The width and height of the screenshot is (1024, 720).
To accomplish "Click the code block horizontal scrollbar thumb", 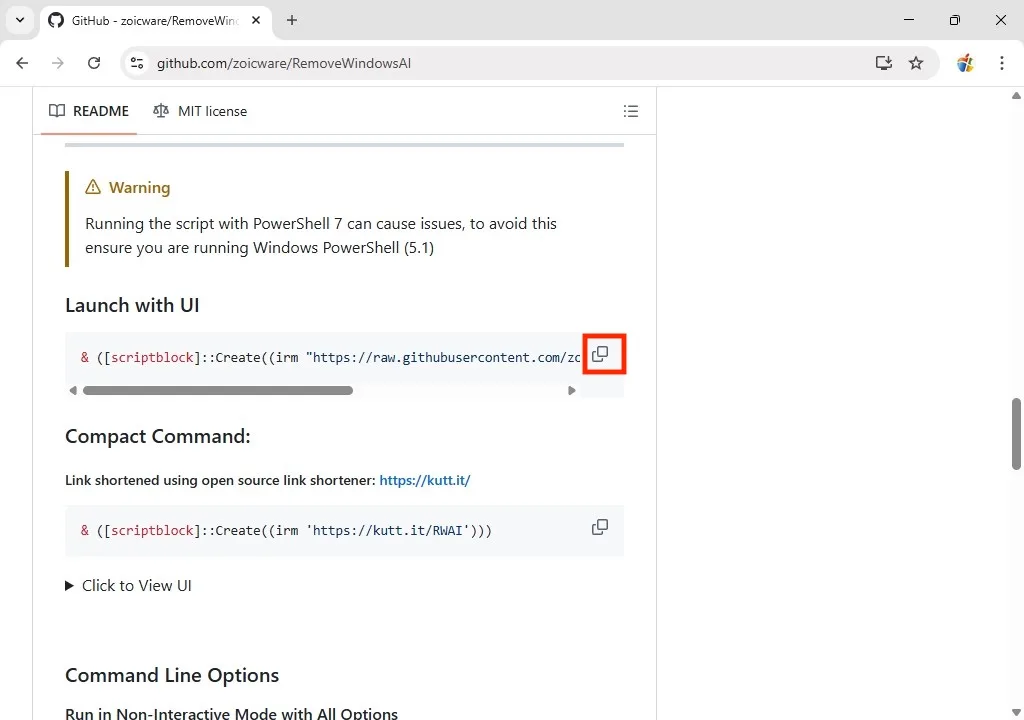I will (x=217, y=391).
